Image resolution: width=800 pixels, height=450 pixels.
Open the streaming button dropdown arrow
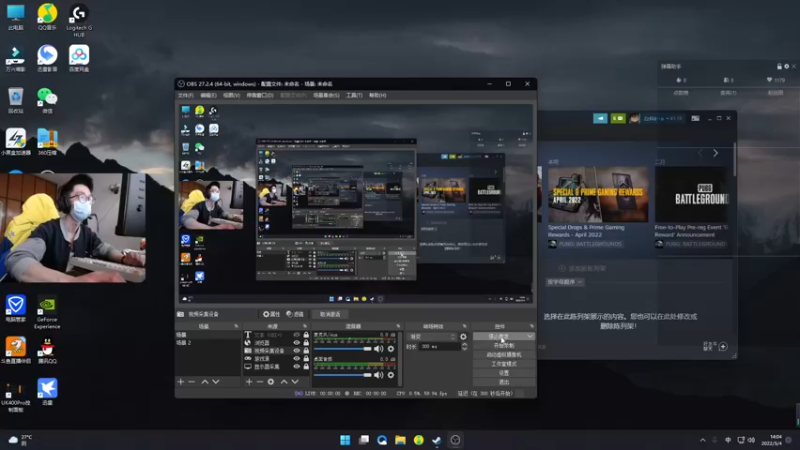530,337
